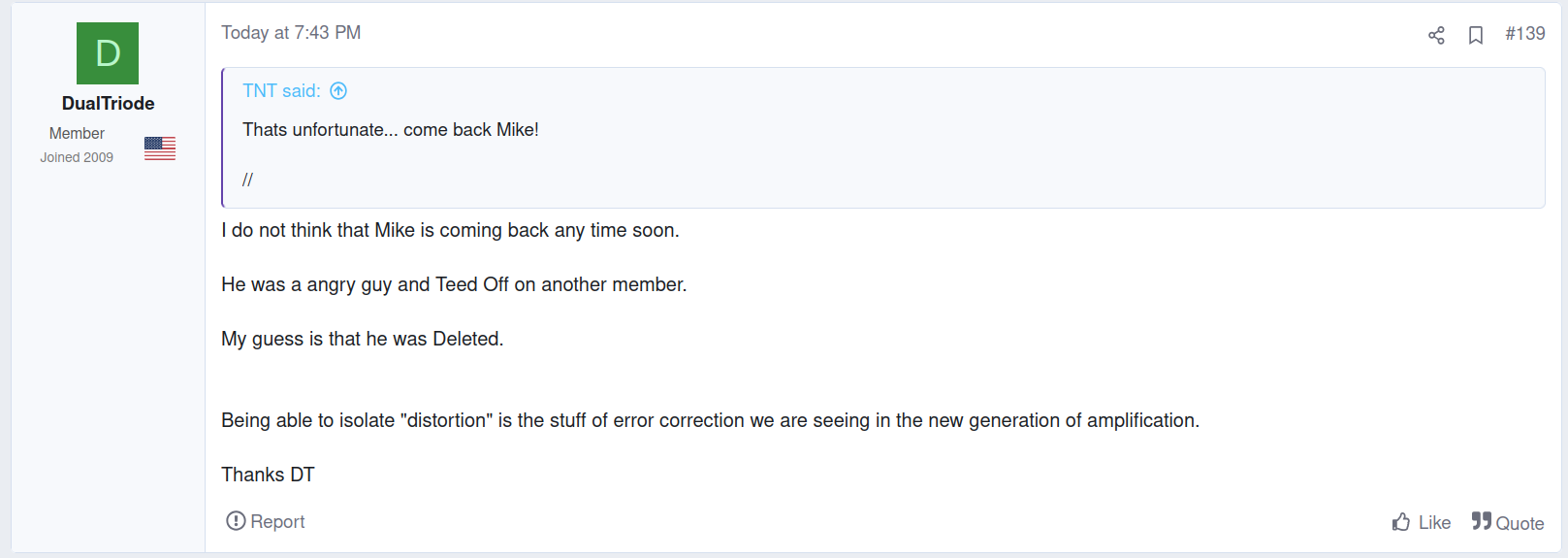The width and height of the screenshot is (1568, 558).
Task: Bookmark this post via the bookmark icon
Action: pyautogui.click(x=1476, y=35)
